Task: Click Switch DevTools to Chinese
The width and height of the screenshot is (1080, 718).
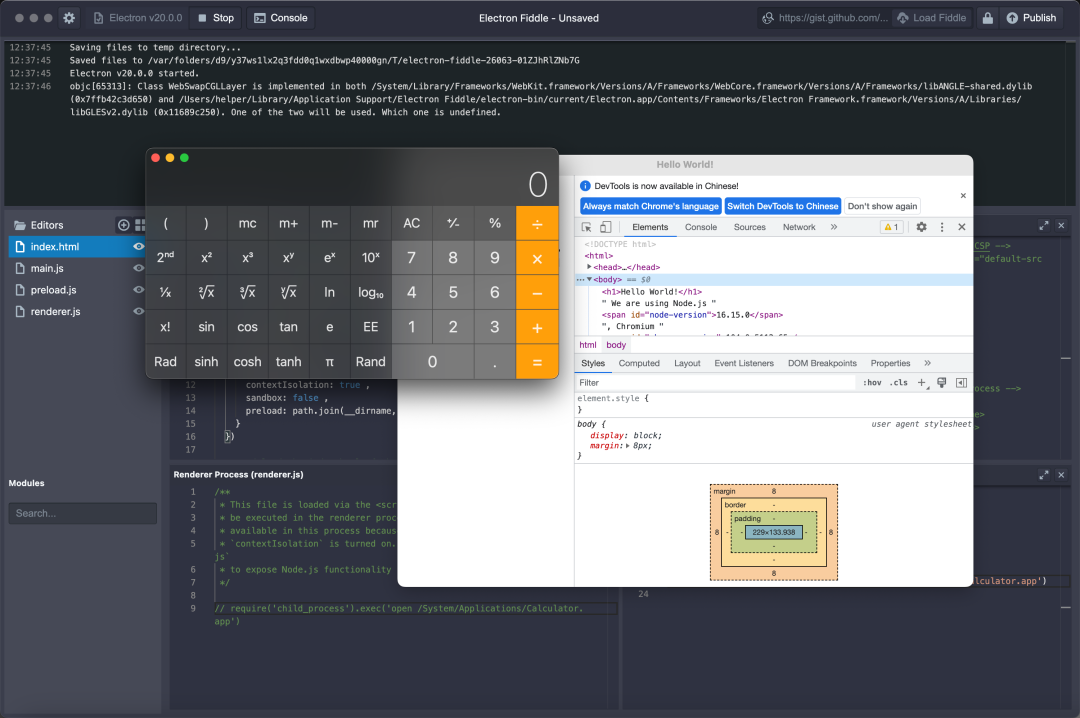Action: coord(782,206)
